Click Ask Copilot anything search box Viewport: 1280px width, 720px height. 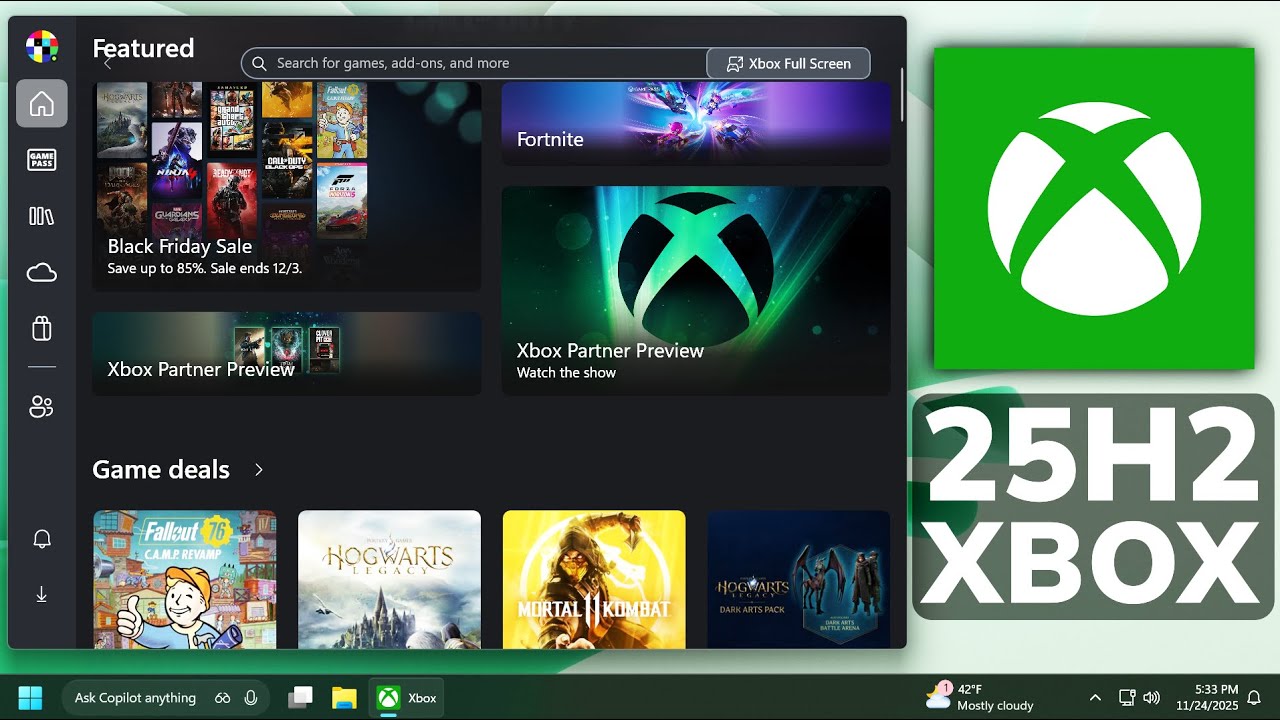(135, 698)
